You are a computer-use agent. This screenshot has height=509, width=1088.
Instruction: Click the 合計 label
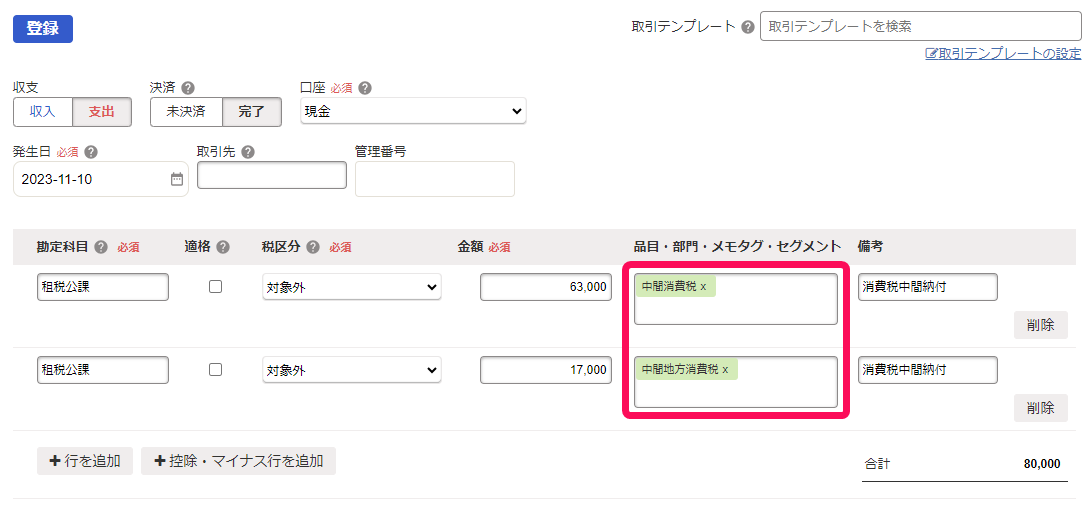click(877, 464)
